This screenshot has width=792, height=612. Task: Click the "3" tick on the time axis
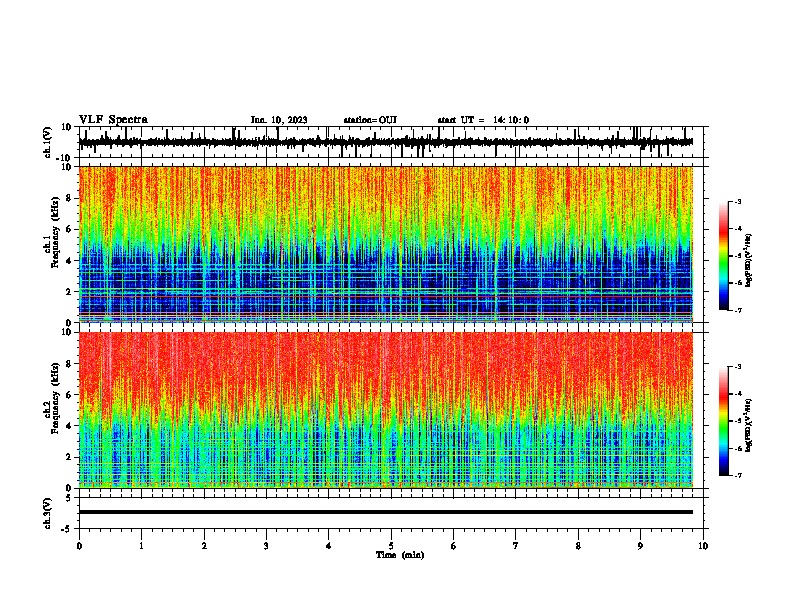pos(266,546)
